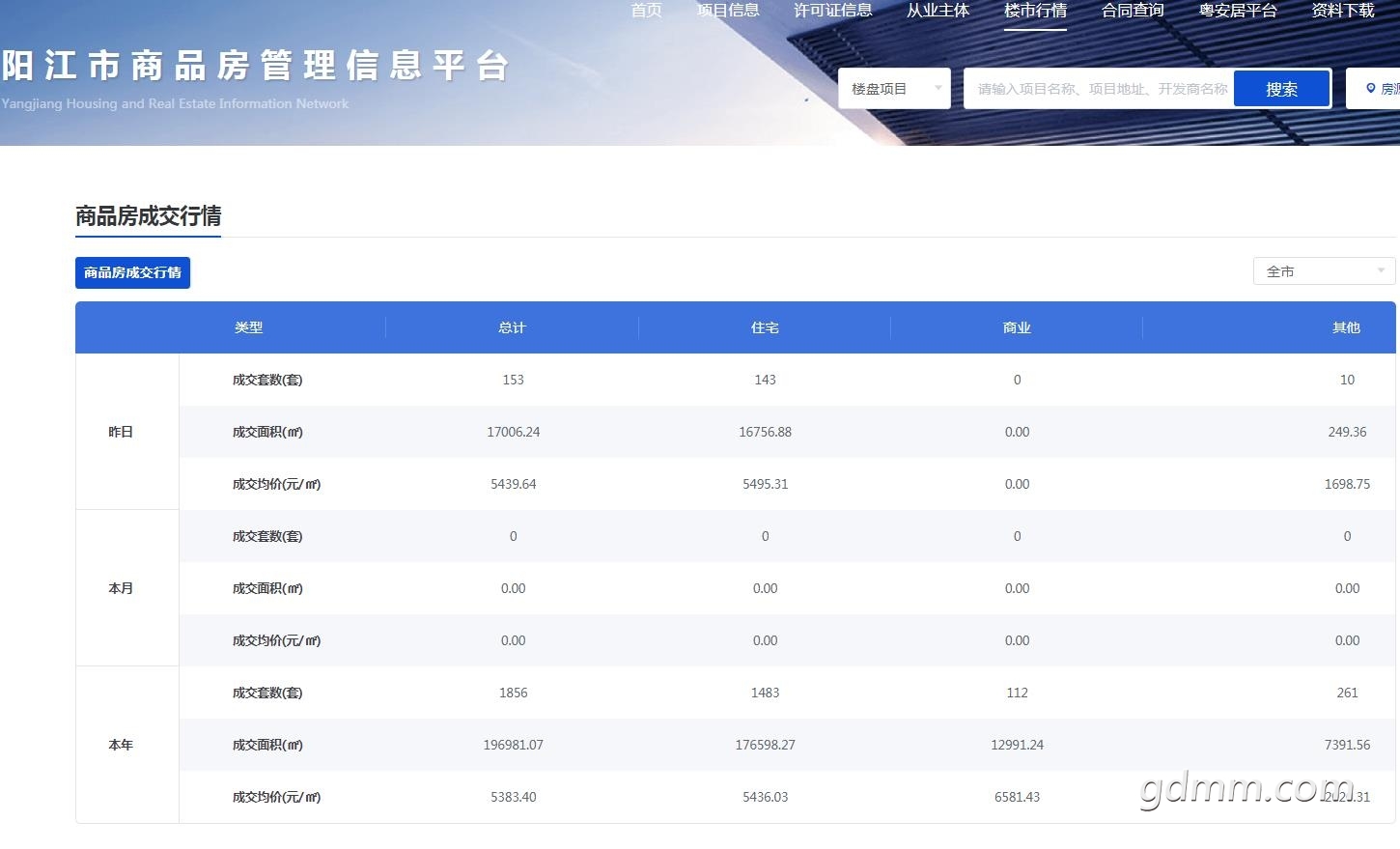The height and width of the screenshot is (849, 1400).
Task: Click the 住宅 column header
Action: click(765, 327)
